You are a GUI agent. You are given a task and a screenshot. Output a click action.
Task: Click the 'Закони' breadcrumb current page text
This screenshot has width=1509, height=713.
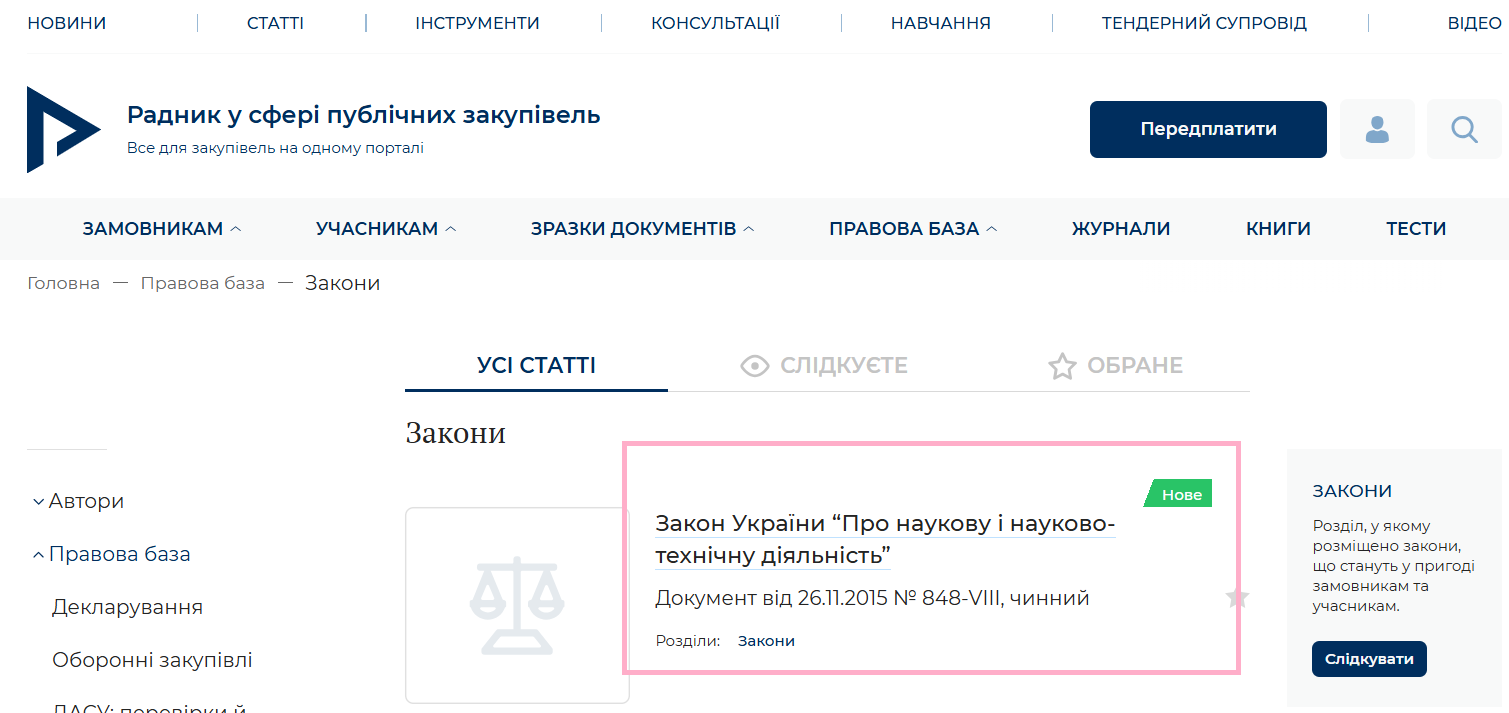click(343, 283)
